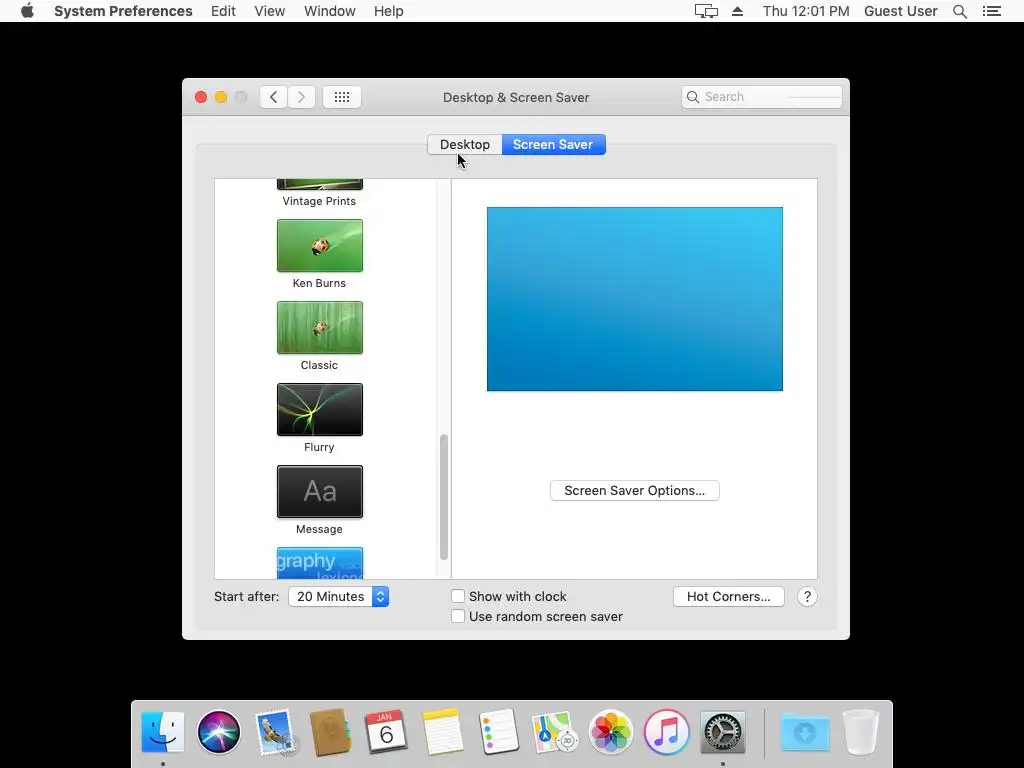Minimize the window with yellow button

[x=221, y=97]
